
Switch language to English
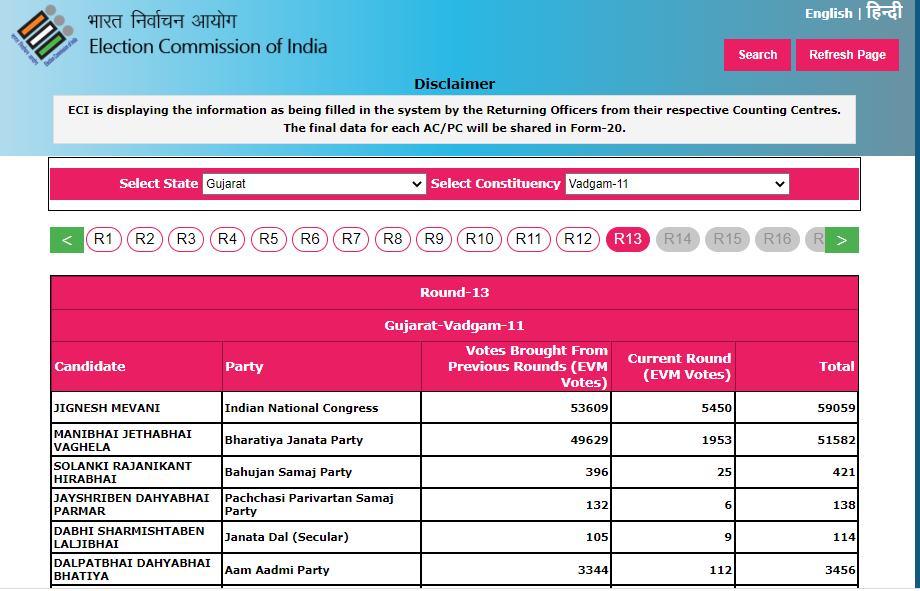pyautogui.click(x=828, y=13)
